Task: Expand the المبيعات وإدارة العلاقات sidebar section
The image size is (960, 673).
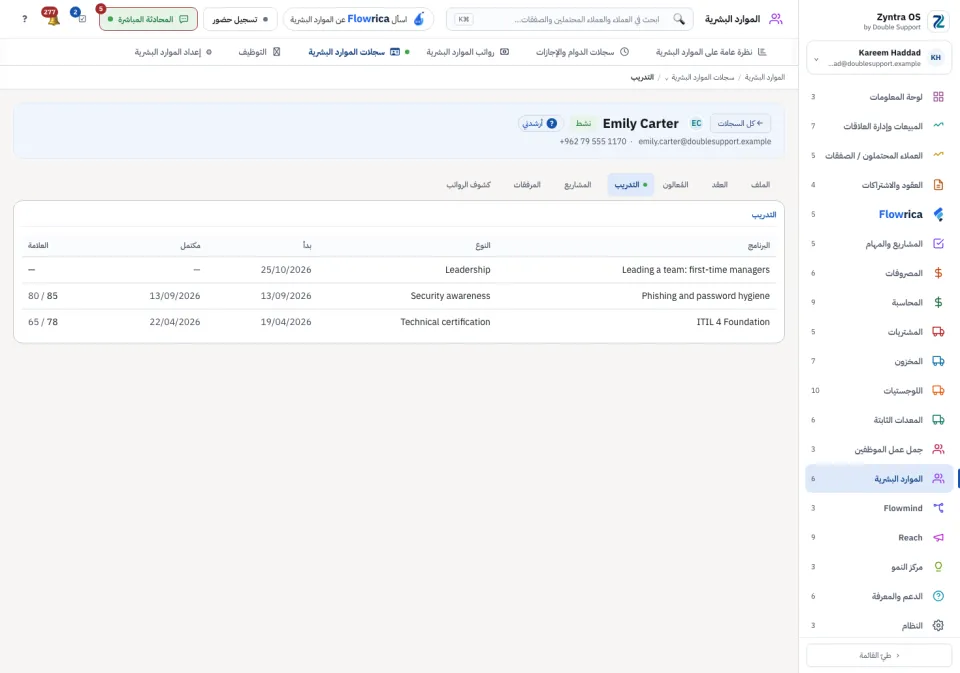Action: [x=879, y=126]
